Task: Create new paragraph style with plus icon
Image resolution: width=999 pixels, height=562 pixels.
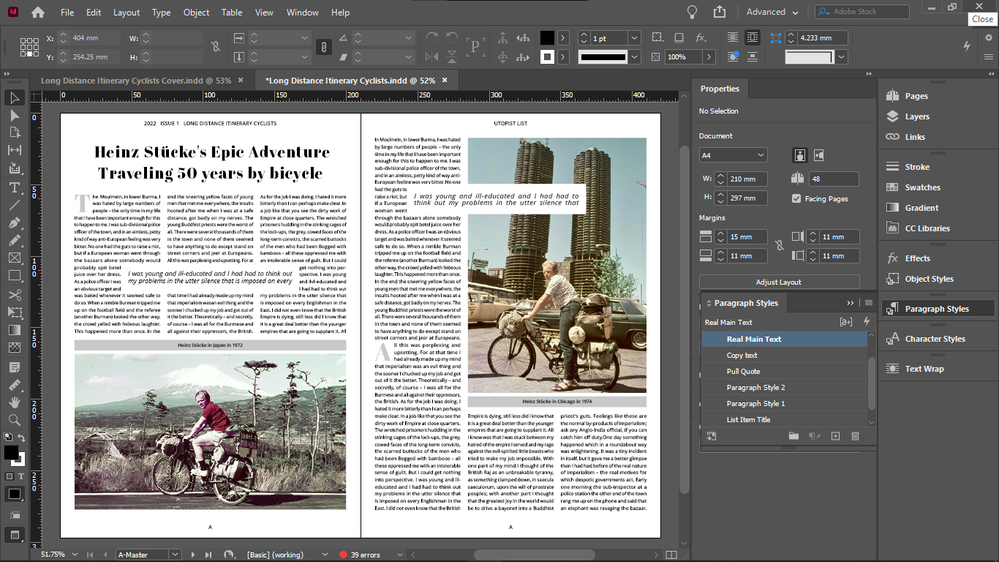Action: (835, 436)
